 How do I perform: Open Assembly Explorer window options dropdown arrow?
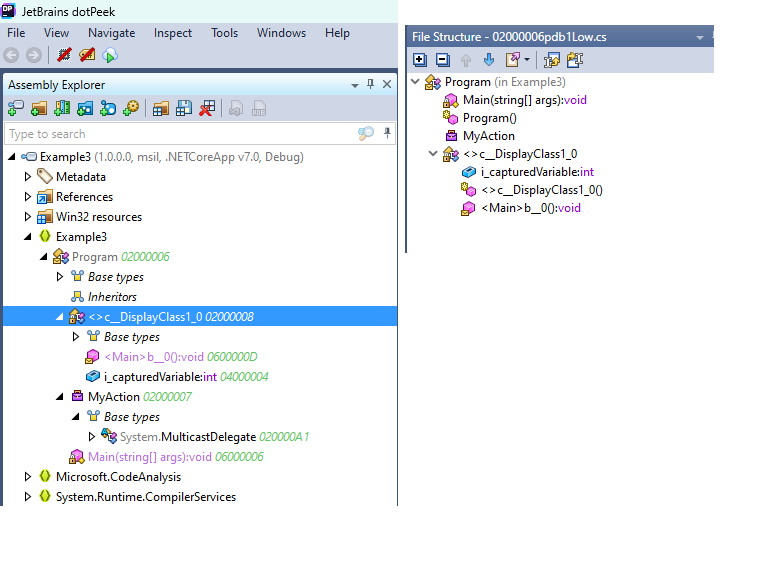(354, 86)
